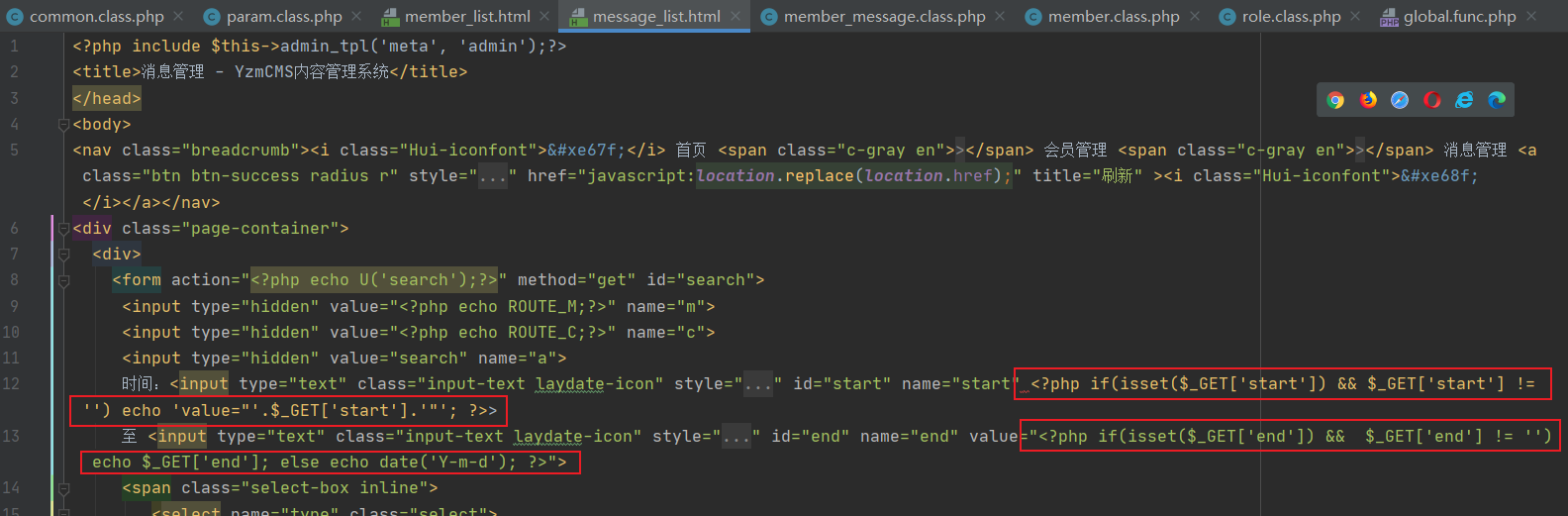Switch to member.class.php tab
The height and width of the screenshot is (516, 1568).
pos(1113,16)
